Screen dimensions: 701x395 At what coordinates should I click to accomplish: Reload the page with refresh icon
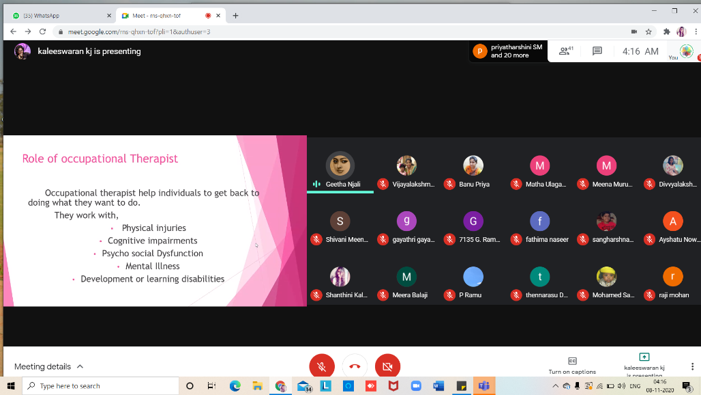pyautogui.click(x=42, y=32)
